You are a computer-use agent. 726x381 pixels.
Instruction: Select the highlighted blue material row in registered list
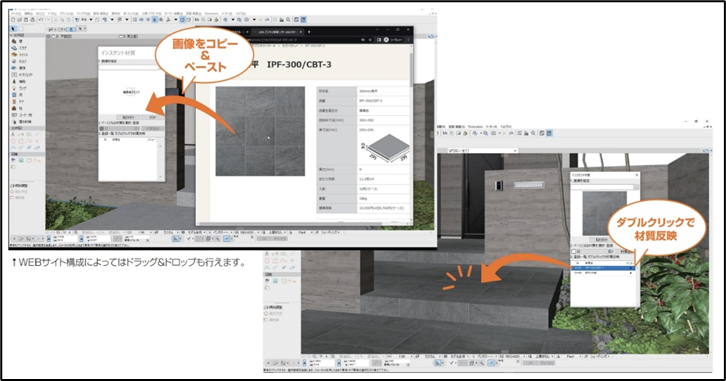point(603,268)
